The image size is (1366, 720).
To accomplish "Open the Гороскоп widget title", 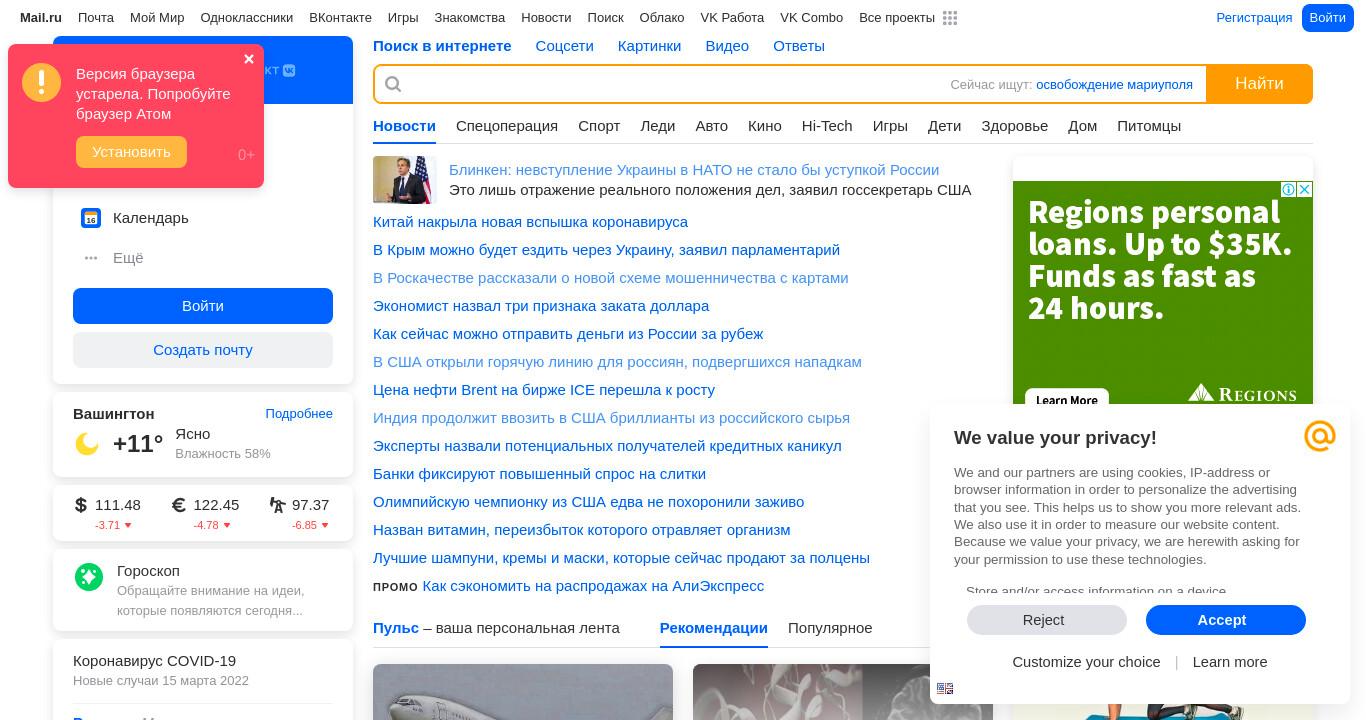I will [x=148, y=571].
